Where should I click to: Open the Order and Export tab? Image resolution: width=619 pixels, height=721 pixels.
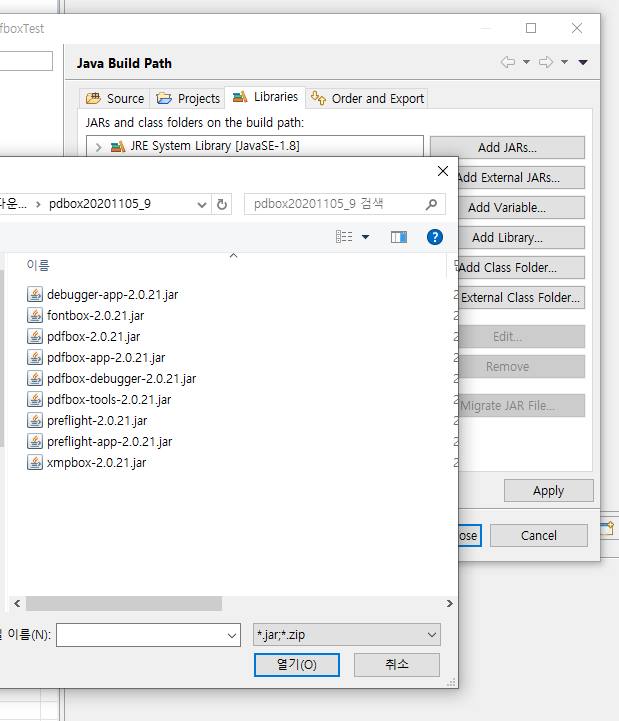coord(367,98)
